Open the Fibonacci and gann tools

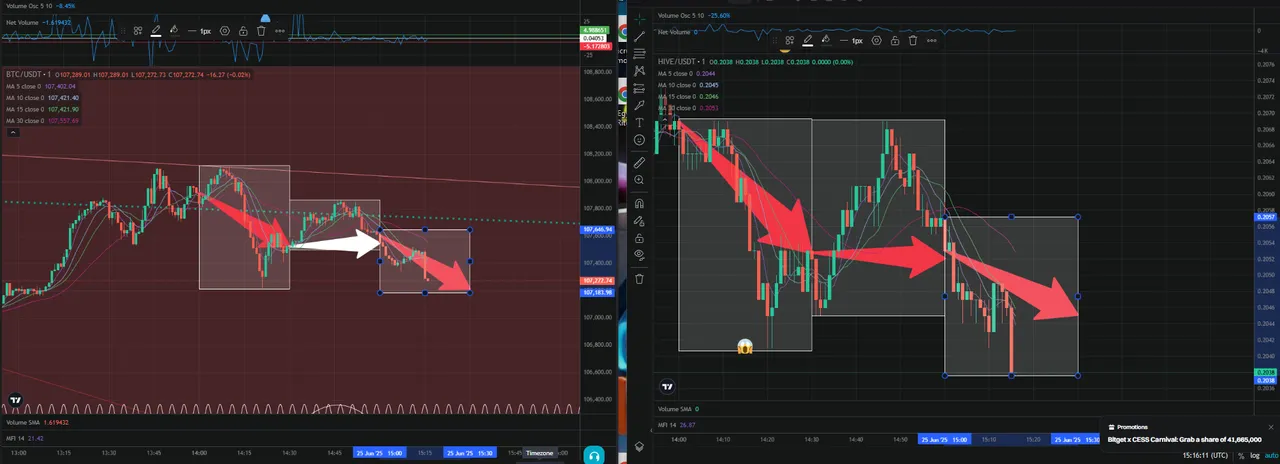tap(639, 53)
